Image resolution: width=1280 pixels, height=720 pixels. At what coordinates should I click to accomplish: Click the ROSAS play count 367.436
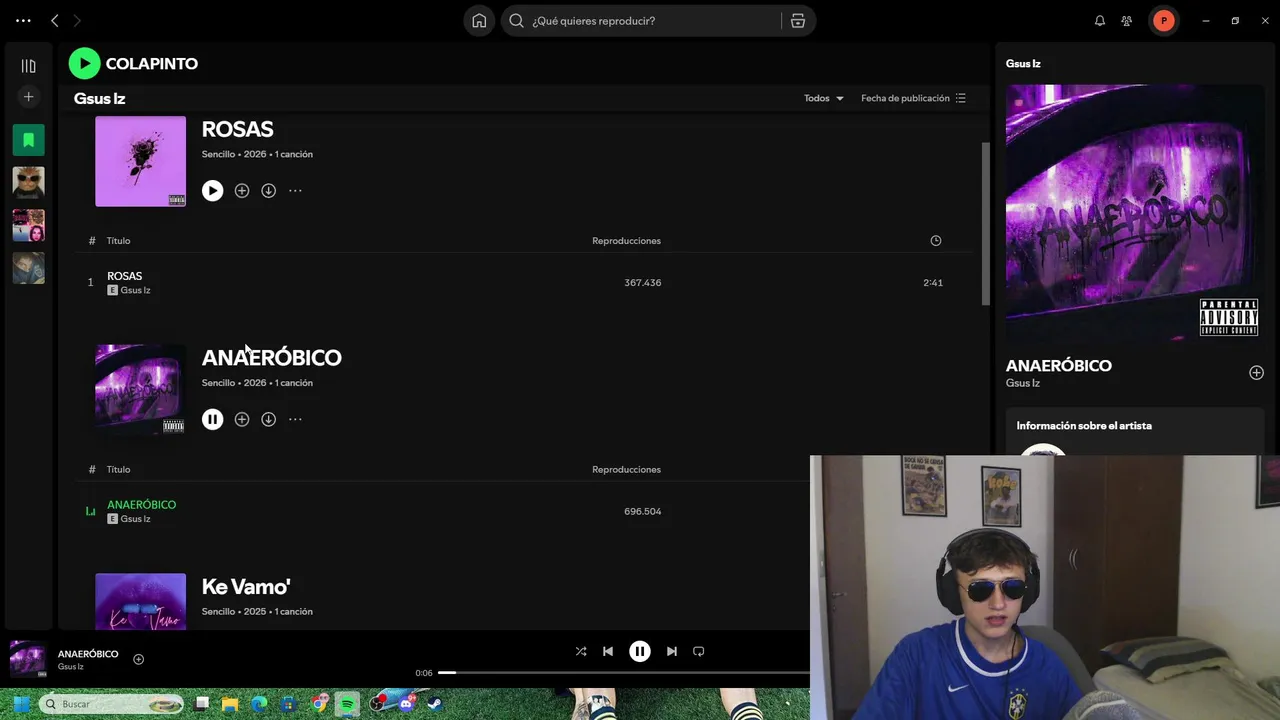coord(643,283)
